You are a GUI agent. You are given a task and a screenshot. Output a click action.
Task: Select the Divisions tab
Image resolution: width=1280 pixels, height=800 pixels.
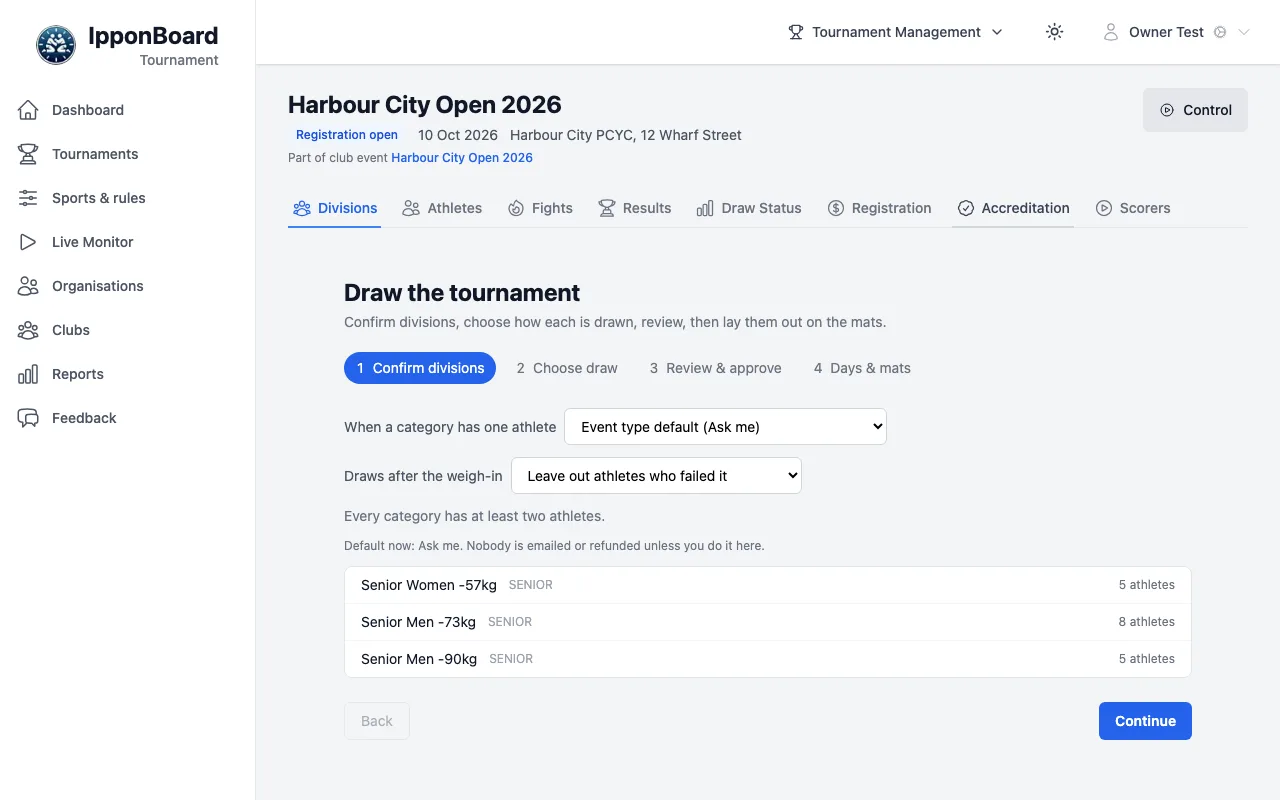(335, 208)
